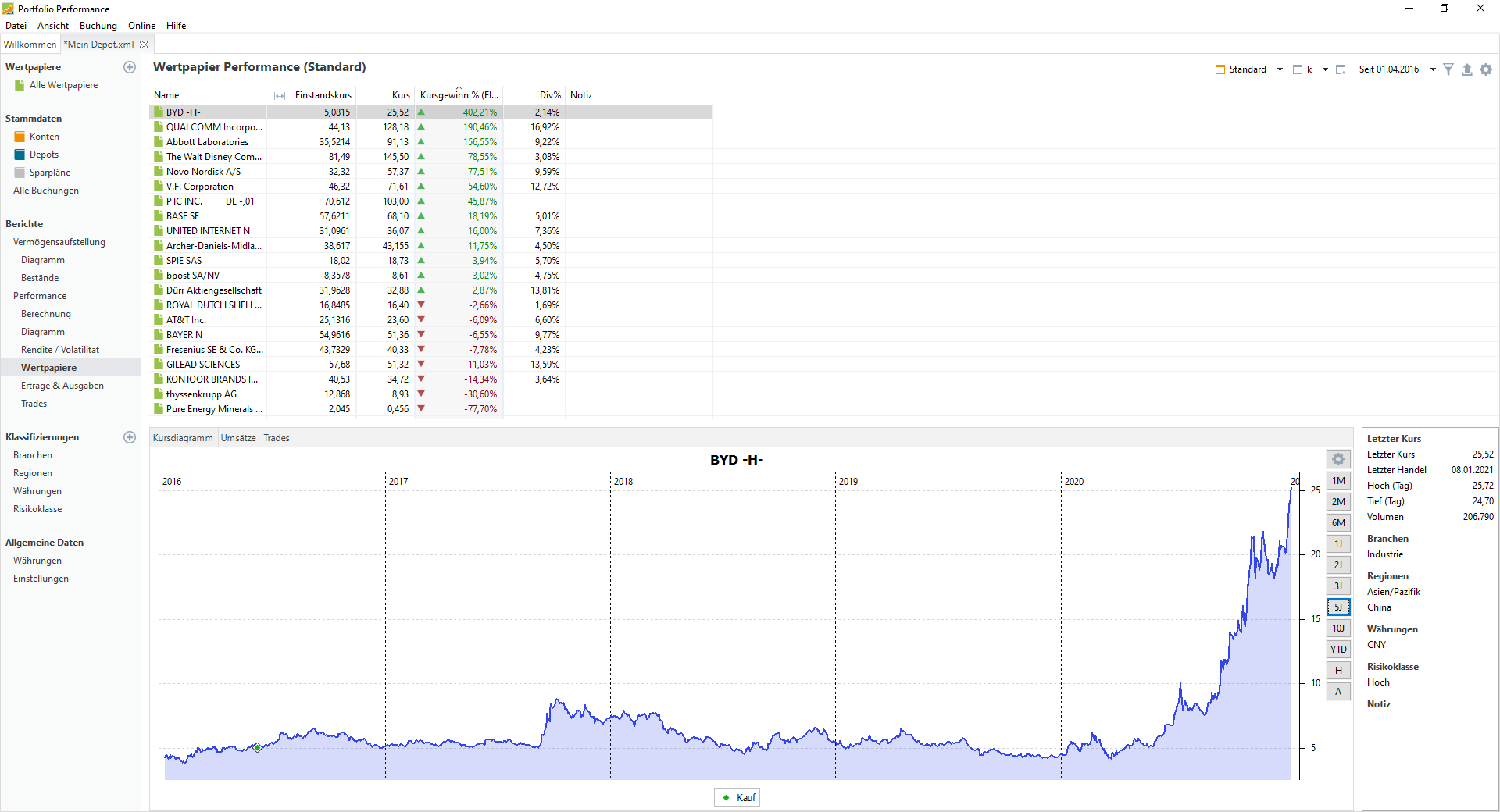Enable the 10J chart range

[x=1338, y=629]
